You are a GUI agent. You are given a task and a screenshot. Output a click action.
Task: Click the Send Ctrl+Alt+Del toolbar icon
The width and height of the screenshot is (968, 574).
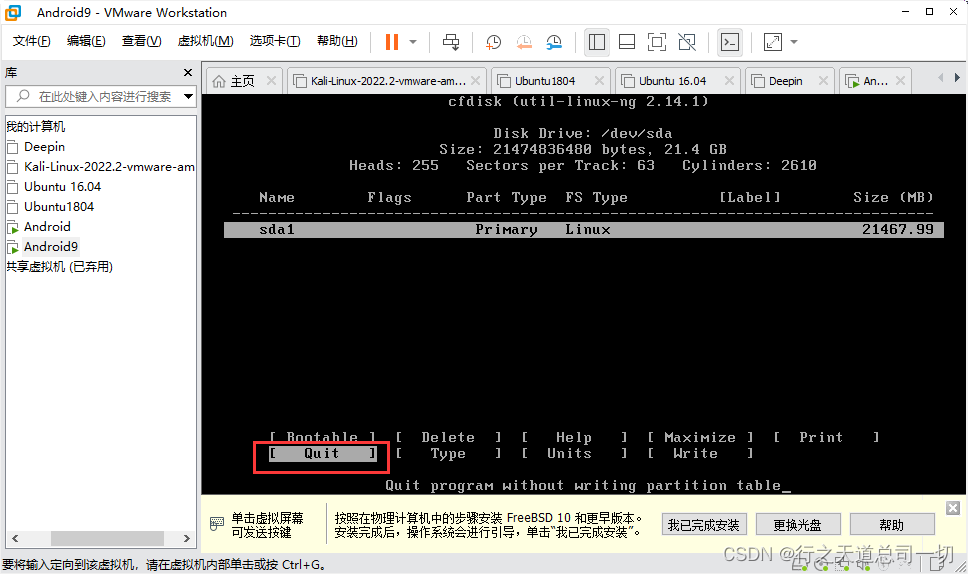(451, 42)
